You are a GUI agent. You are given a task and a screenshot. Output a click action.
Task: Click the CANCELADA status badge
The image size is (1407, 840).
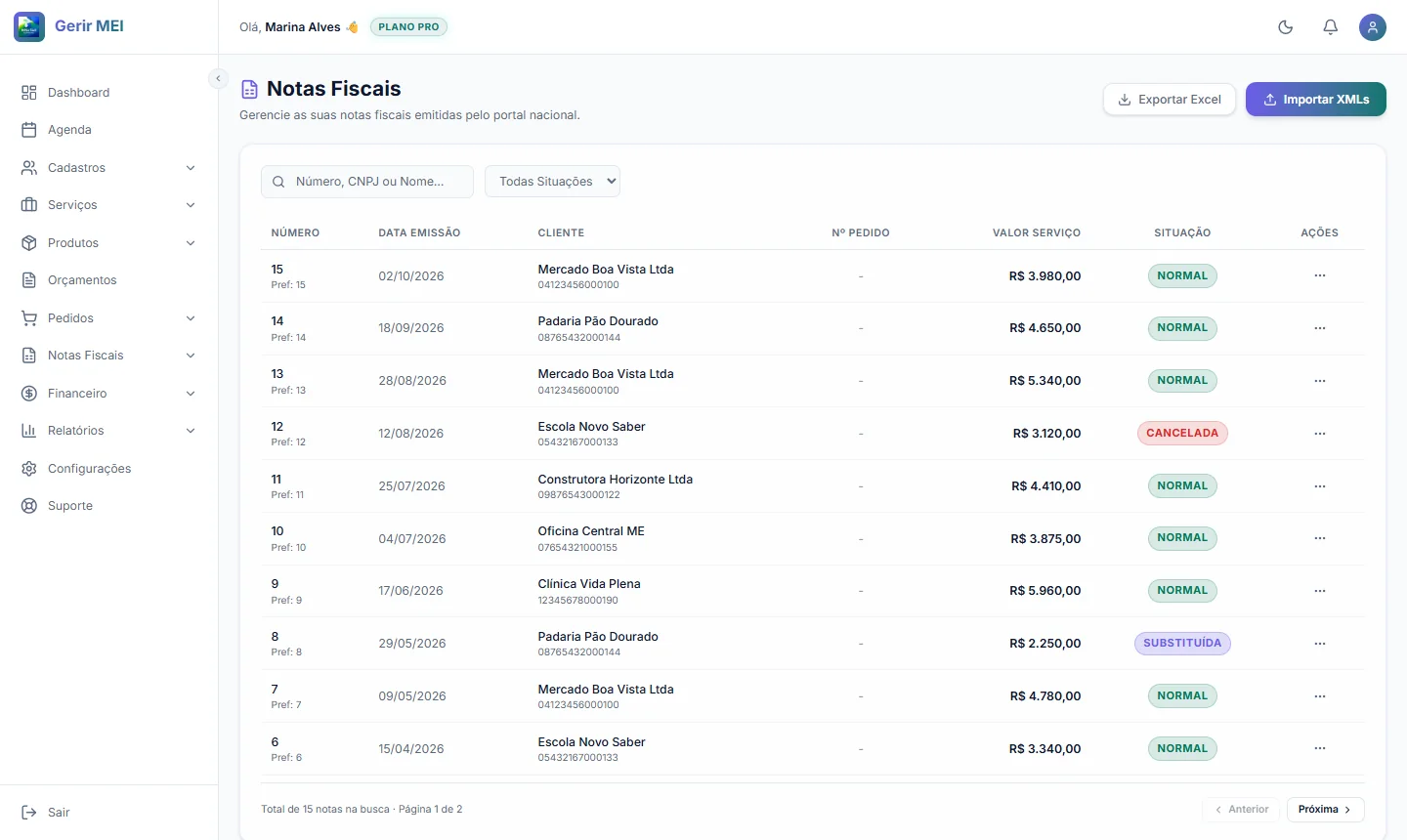coord(1182,434)
